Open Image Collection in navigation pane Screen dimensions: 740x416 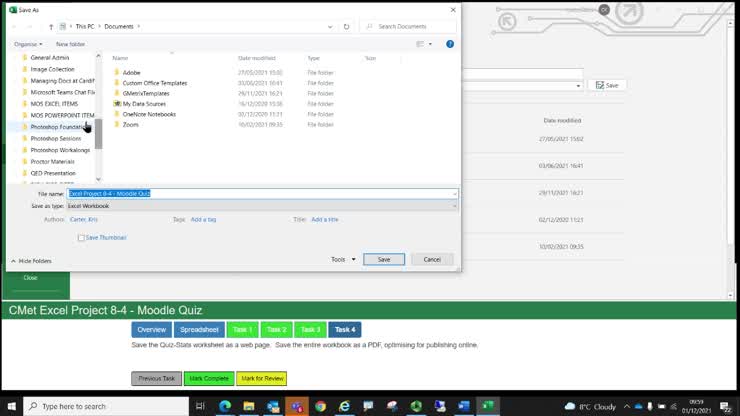pos(52,69)
